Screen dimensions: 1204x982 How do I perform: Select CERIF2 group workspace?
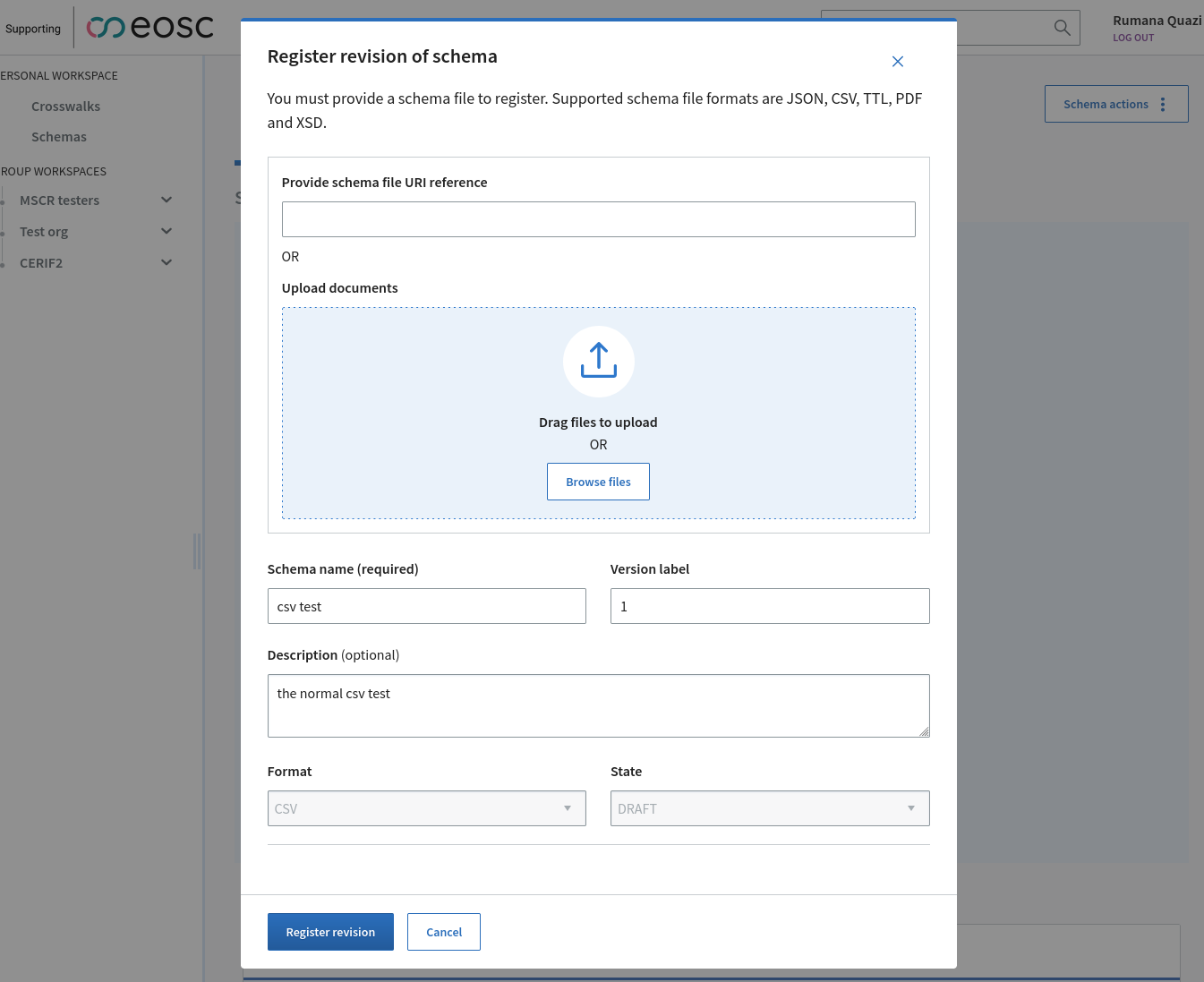coord(41,263)
